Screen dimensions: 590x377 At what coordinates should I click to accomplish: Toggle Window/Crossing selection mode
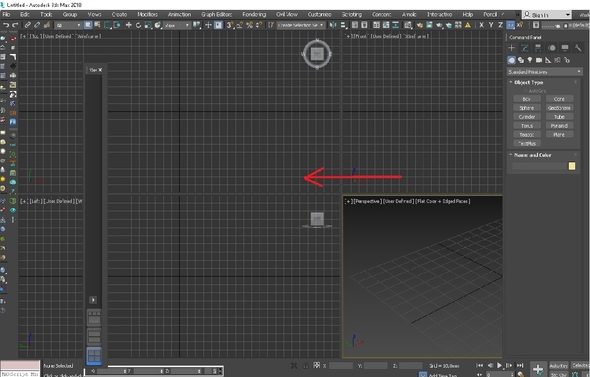click(x=117, y=25)
